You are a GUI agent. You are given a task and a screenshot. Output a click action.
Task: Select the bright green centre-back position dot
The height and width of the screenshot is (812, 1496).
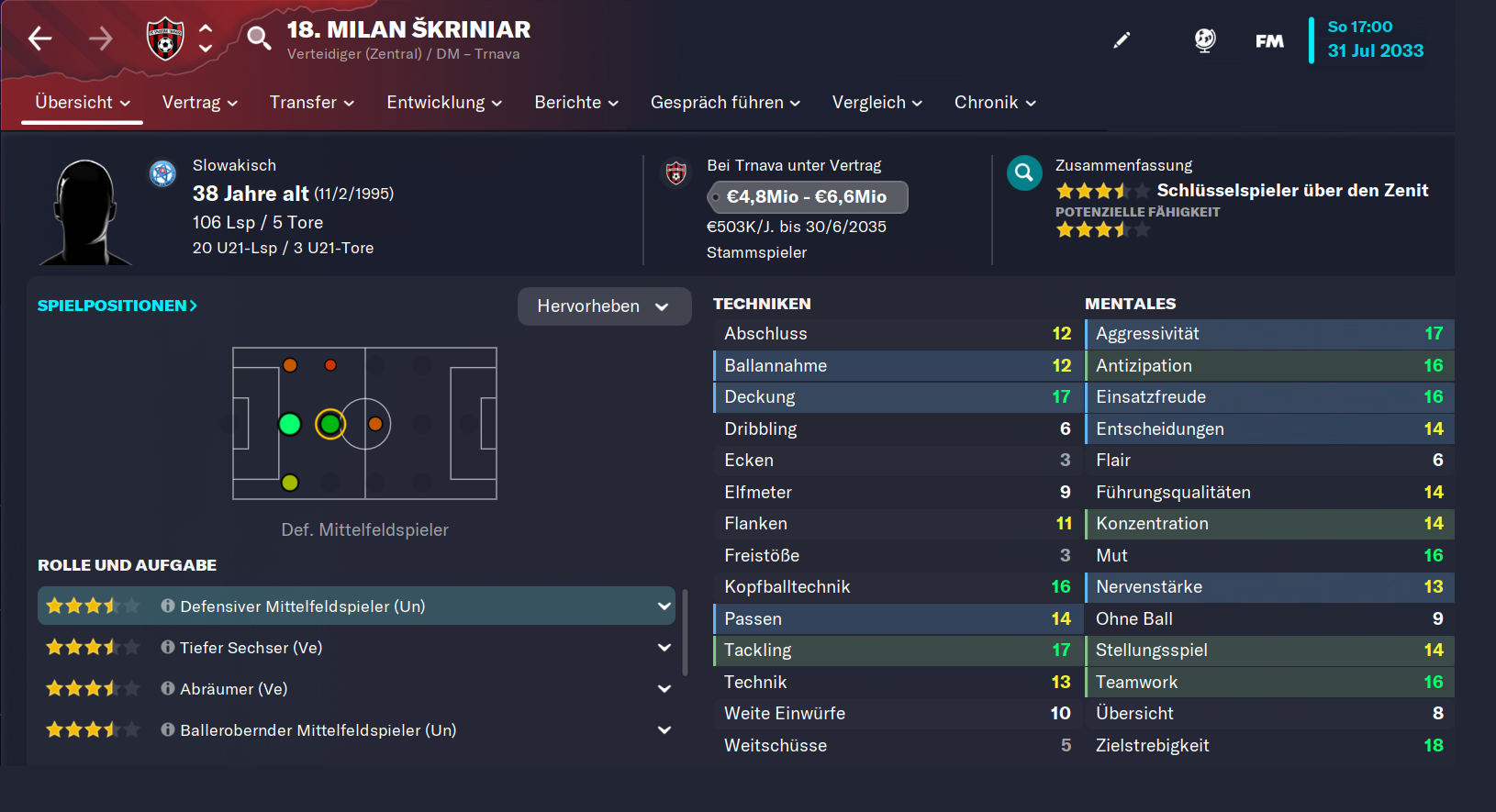(x=290, y=424)
